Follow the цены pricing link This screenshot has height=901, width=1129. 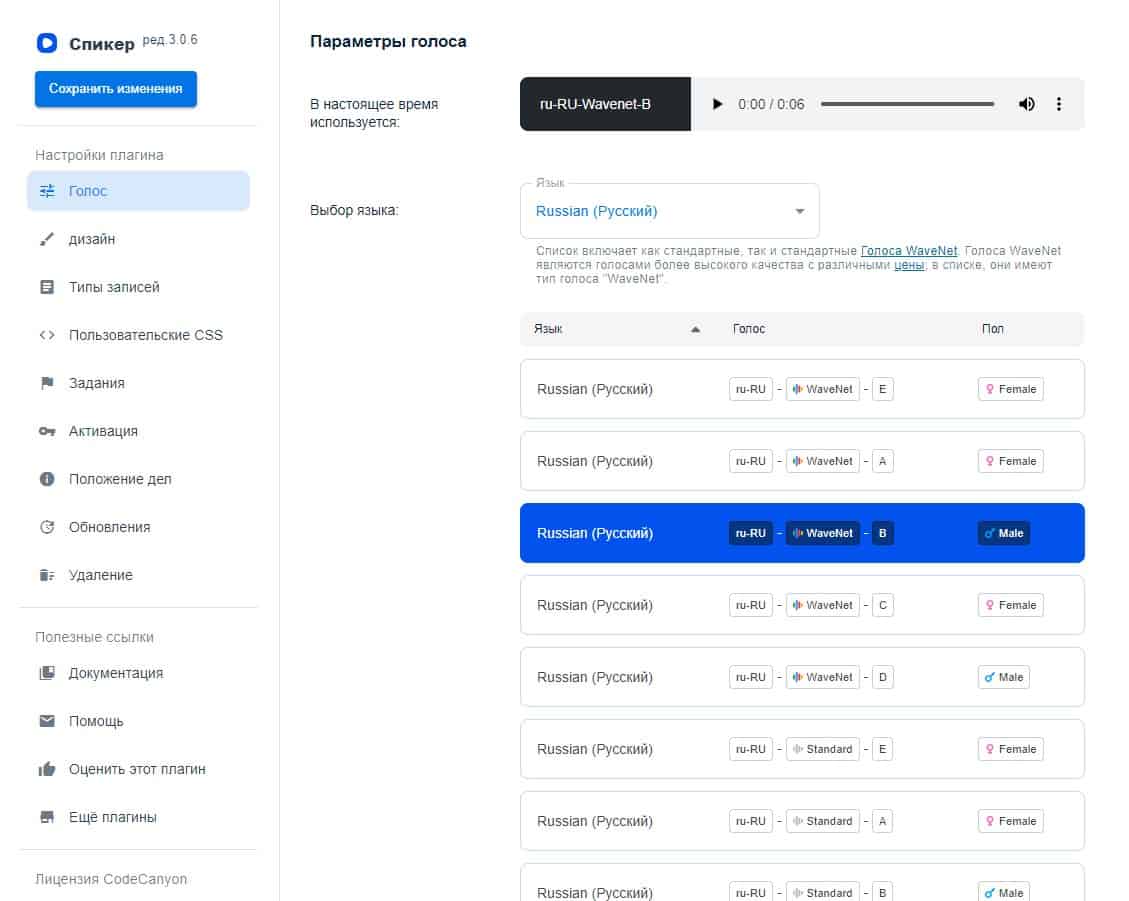point(909,265)
